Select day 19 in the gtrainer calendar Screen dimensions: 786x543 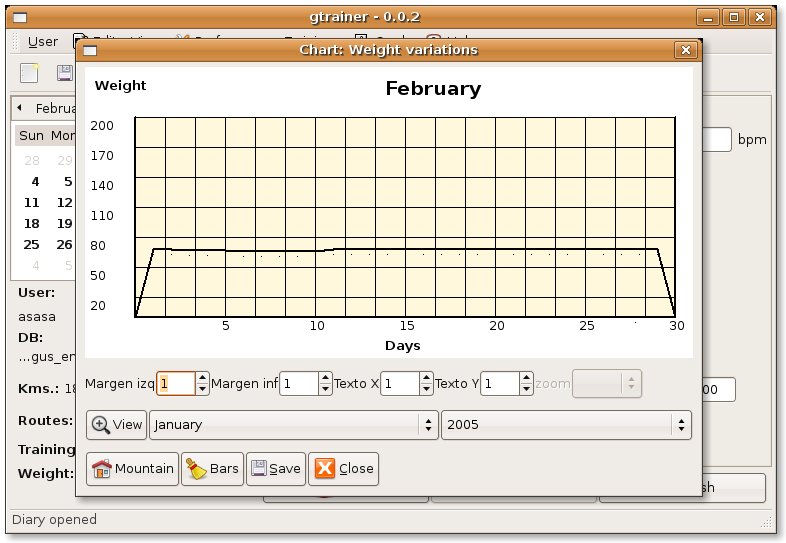(x=64, y=224)
